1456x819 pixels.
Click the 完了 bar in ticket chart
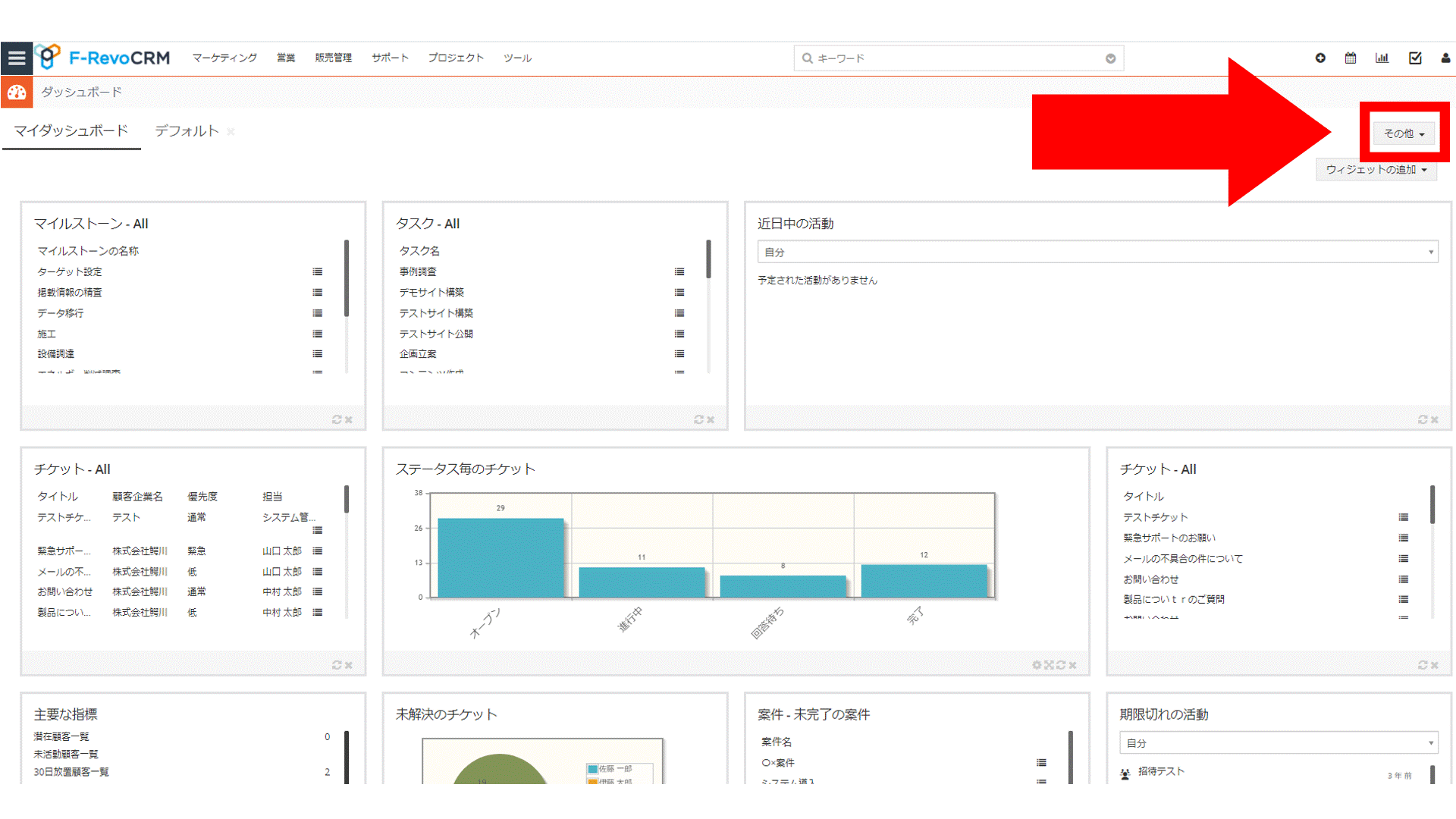[924, 581]
